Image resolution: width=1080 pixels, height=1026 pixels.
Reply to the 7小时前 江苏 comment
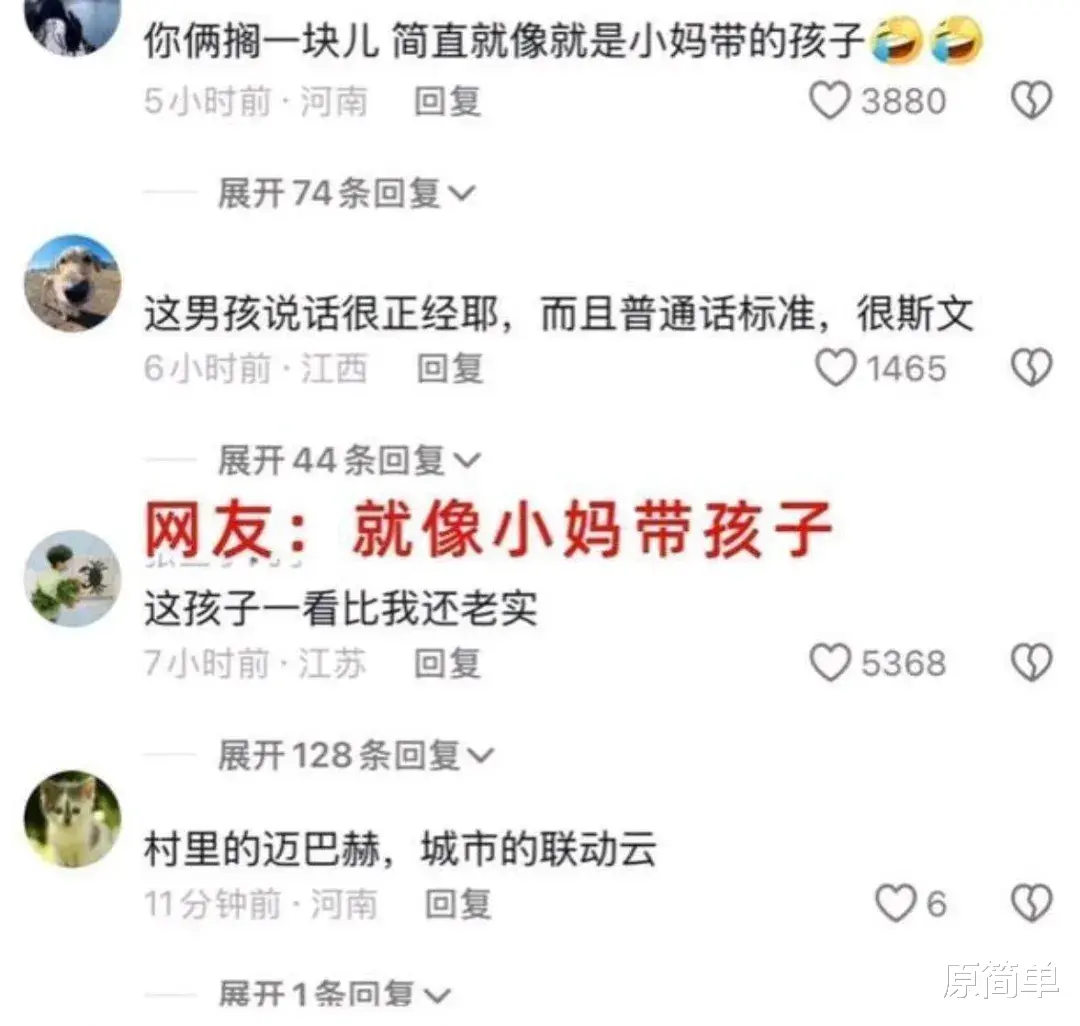click(x=448, y=664)
